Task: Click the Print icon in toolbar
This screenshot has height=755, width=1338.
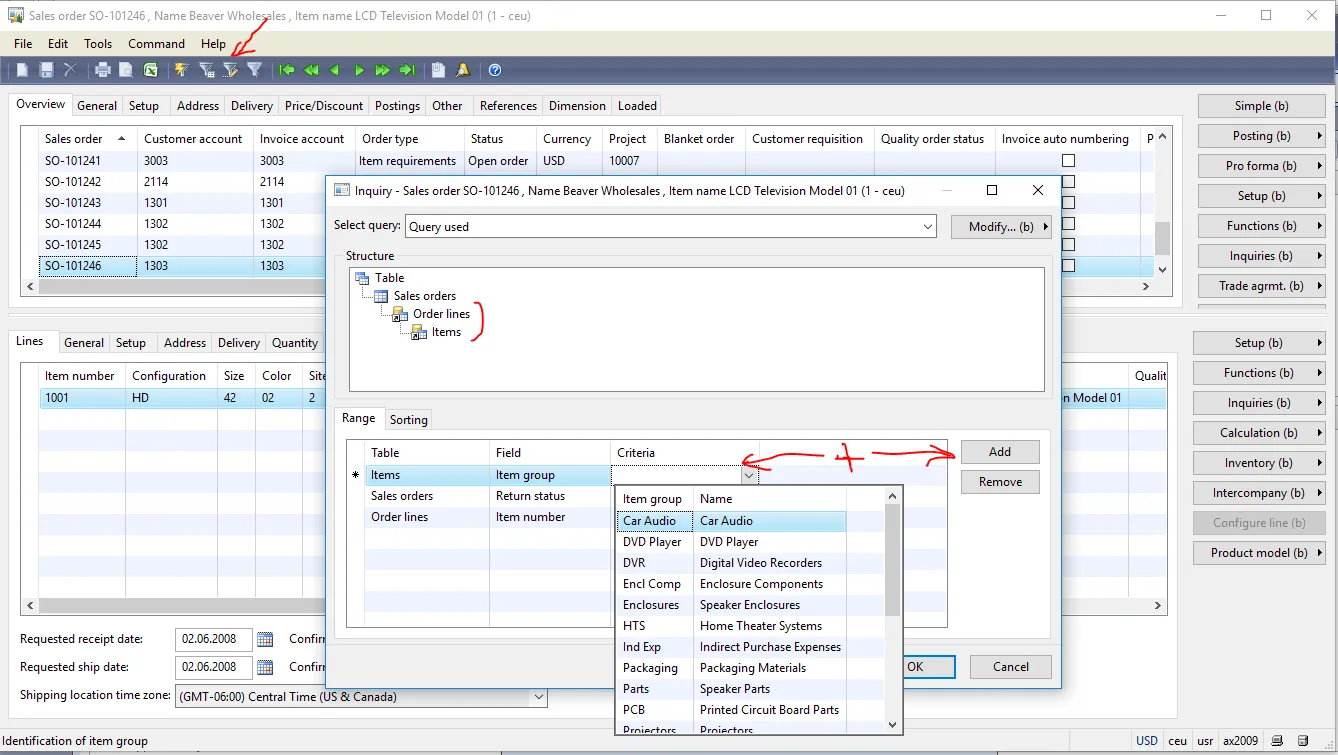Action: (x=102, y=70)
